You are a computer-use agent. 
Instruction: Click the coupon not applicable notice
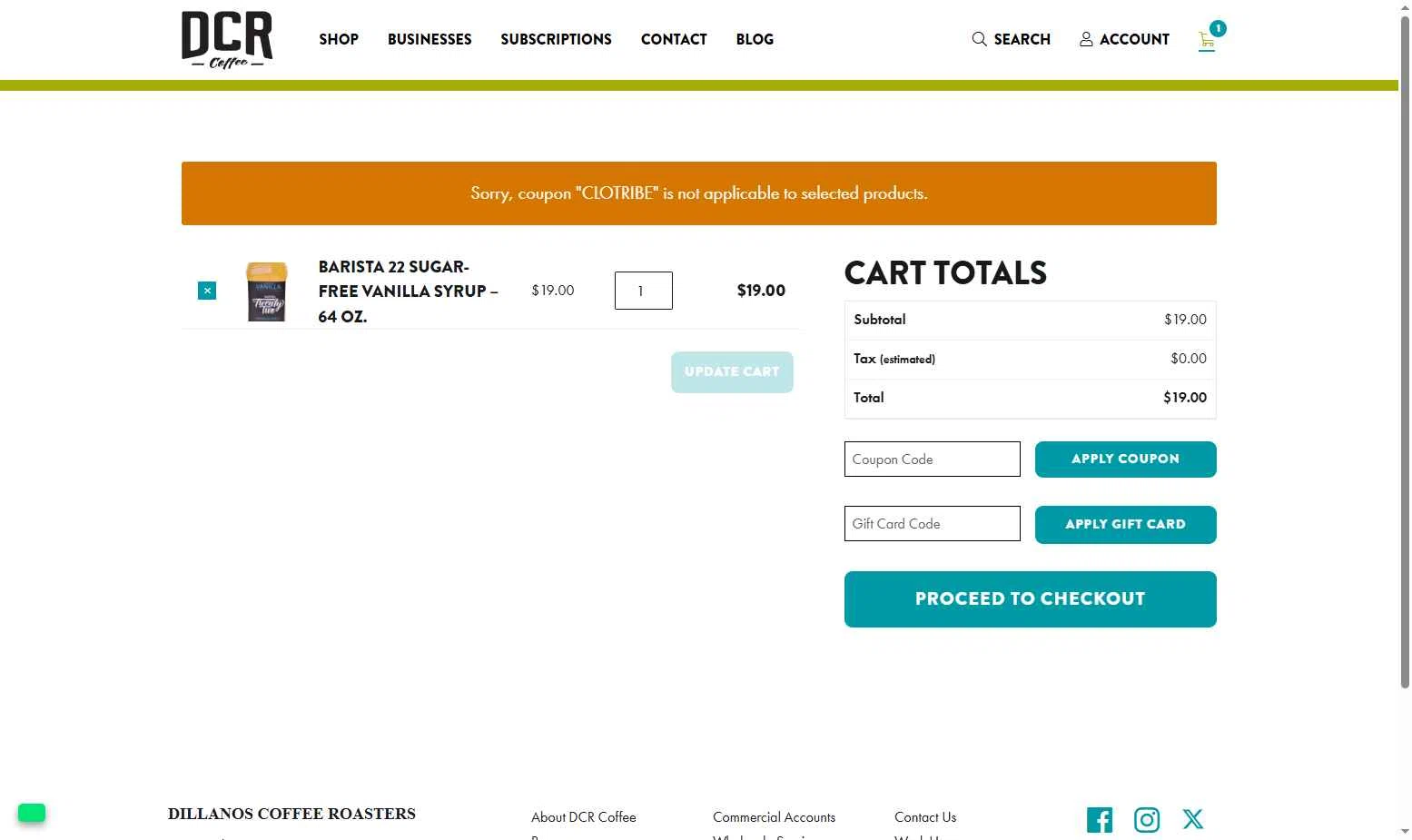tap(699, 193)
